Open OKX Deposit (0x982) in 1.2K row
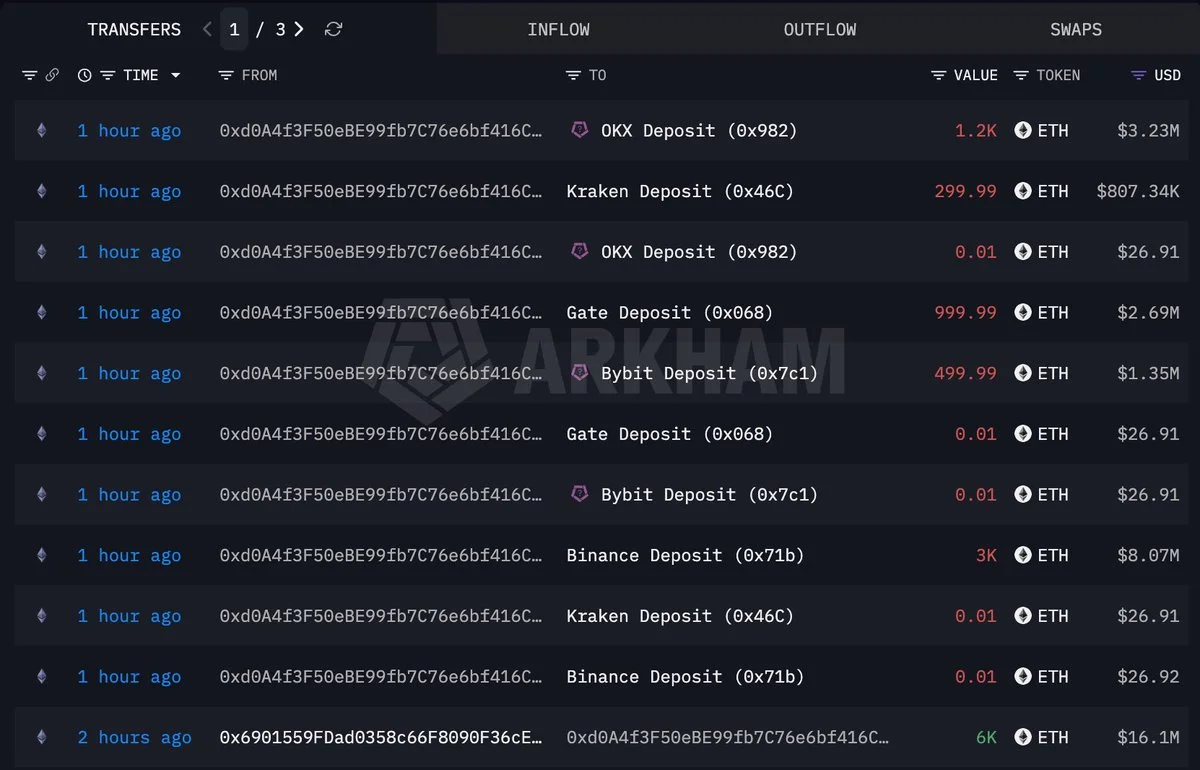Image resolution: width=1200 pixels, height=770 pixels. coord(699,130)
